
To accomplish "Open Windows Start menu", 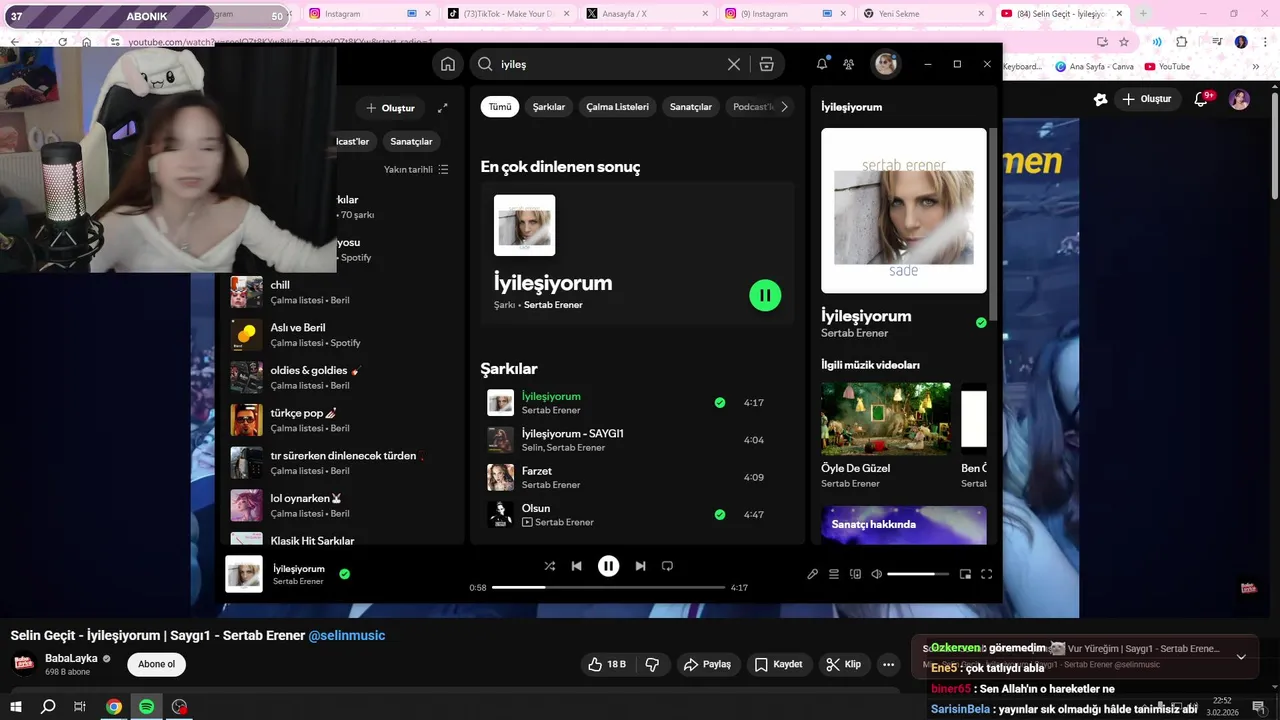I will [15, 707].
